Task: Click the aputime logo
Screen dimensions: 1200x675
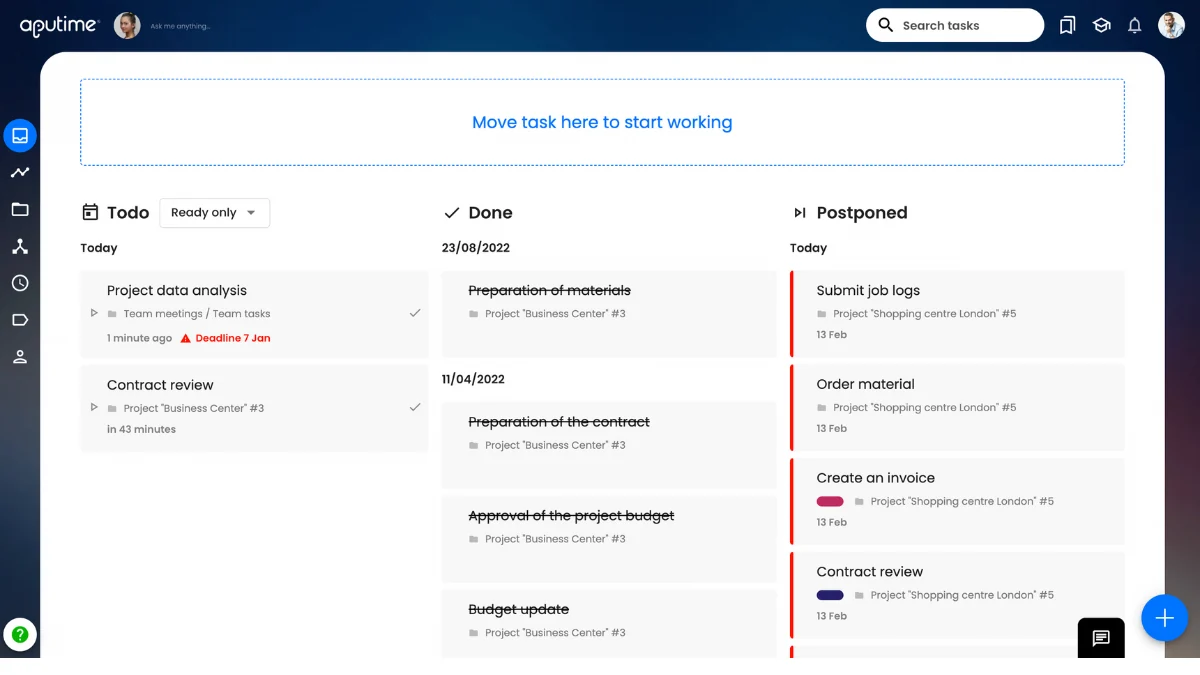Action: click(x=59, y=26)
